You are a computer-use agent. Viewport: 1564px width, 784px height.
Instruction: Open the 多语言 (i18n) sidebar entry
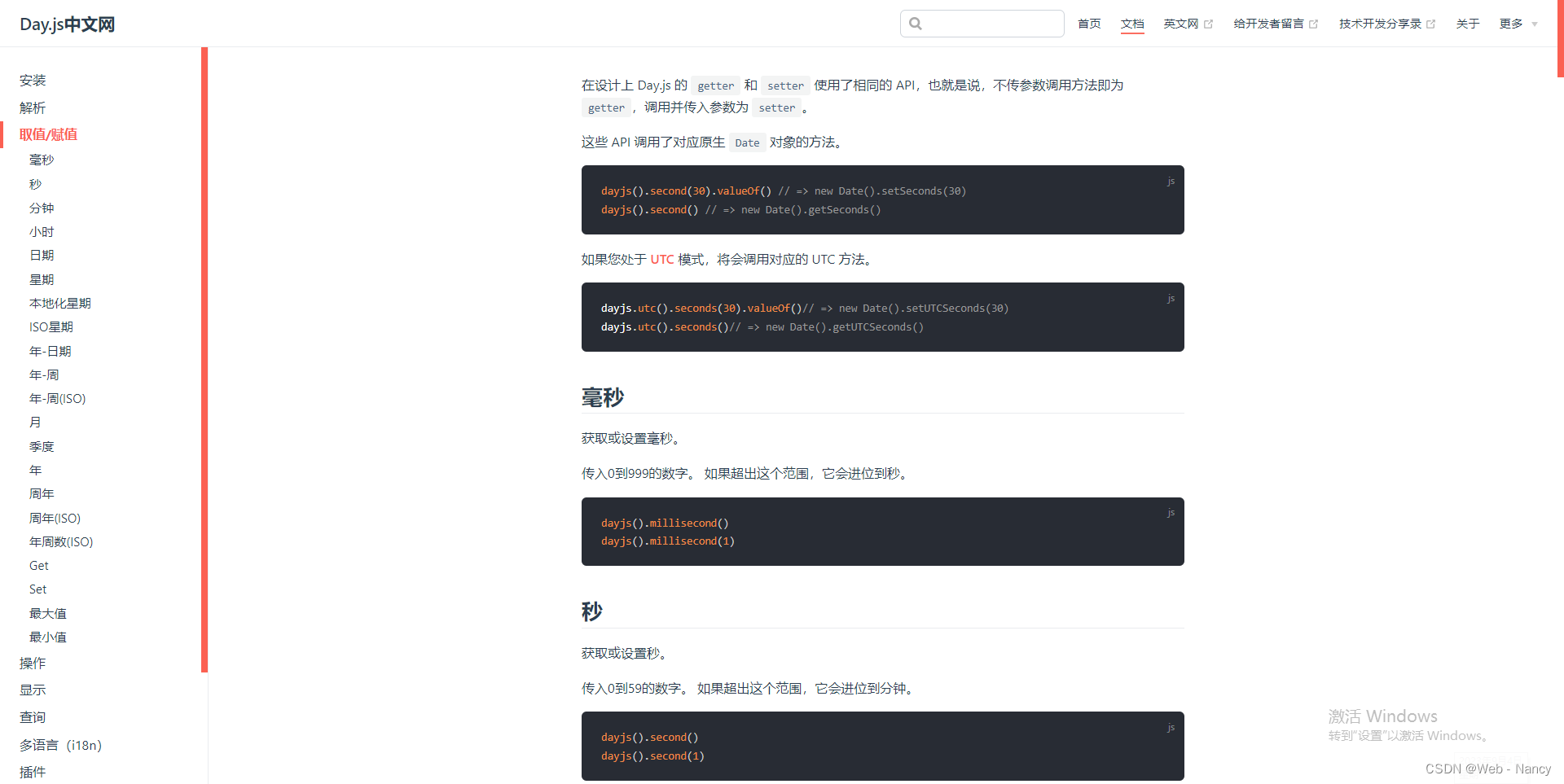pyautogui.click(x=60, y=744)
